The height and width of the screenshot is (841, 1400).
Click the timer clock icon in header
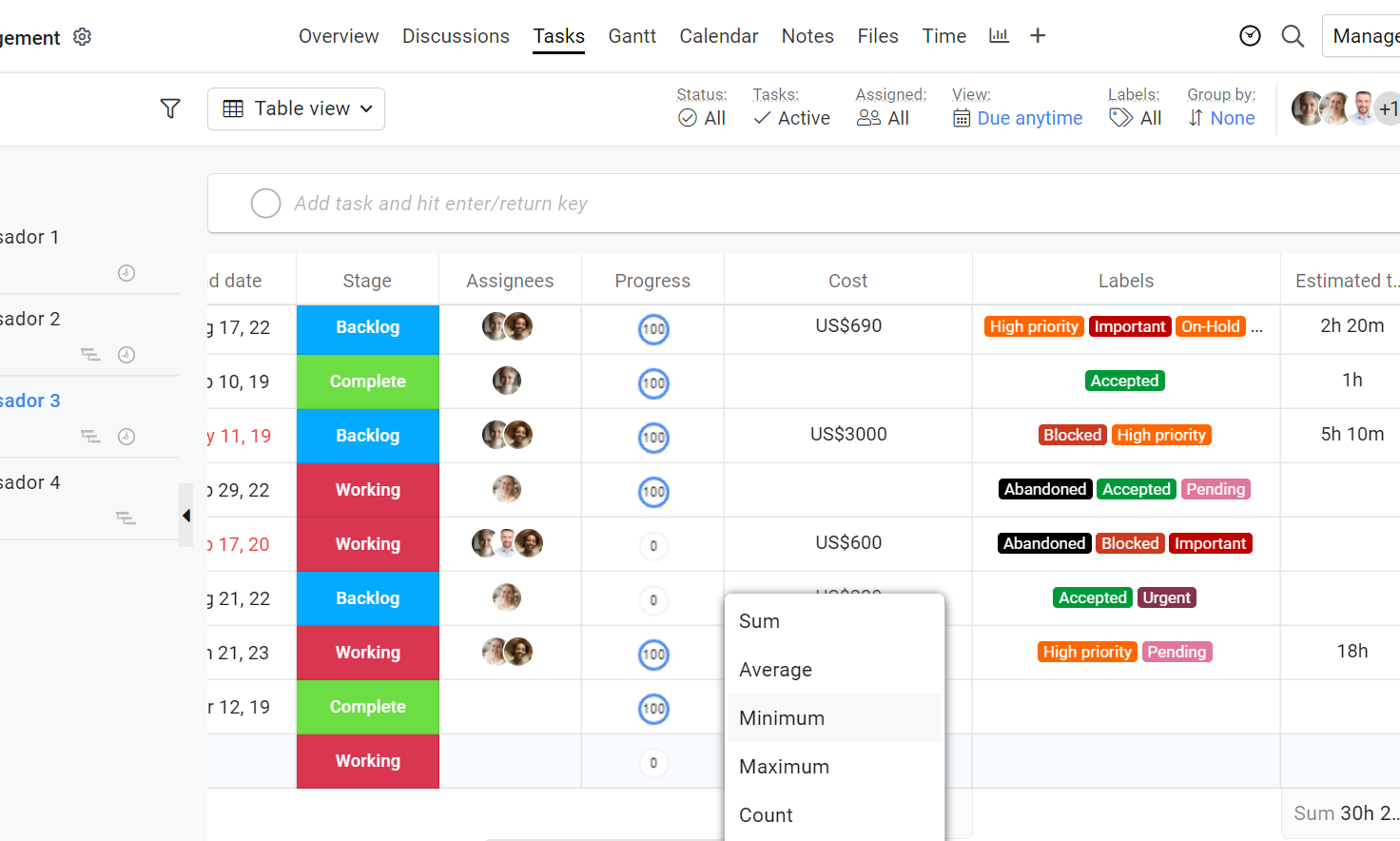pyautogui.click(x=1250, y=36)
